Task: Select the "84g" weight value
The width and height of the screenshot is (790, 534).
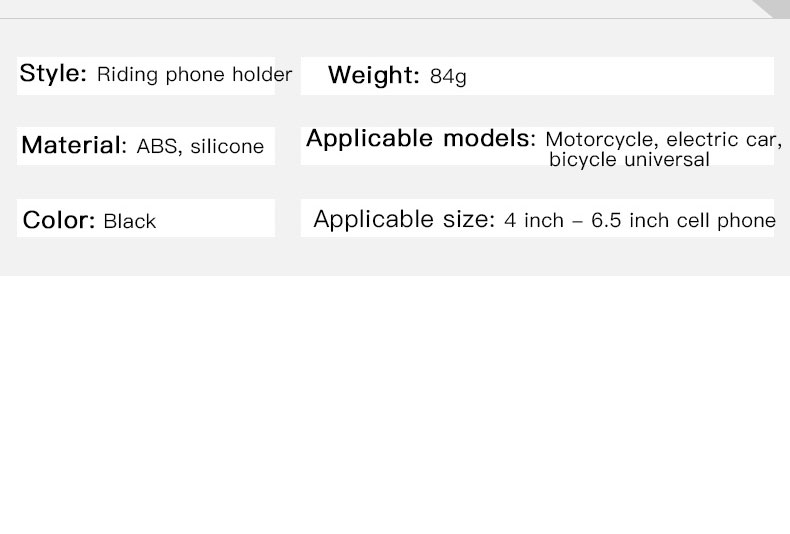Action: click(448, 77)
